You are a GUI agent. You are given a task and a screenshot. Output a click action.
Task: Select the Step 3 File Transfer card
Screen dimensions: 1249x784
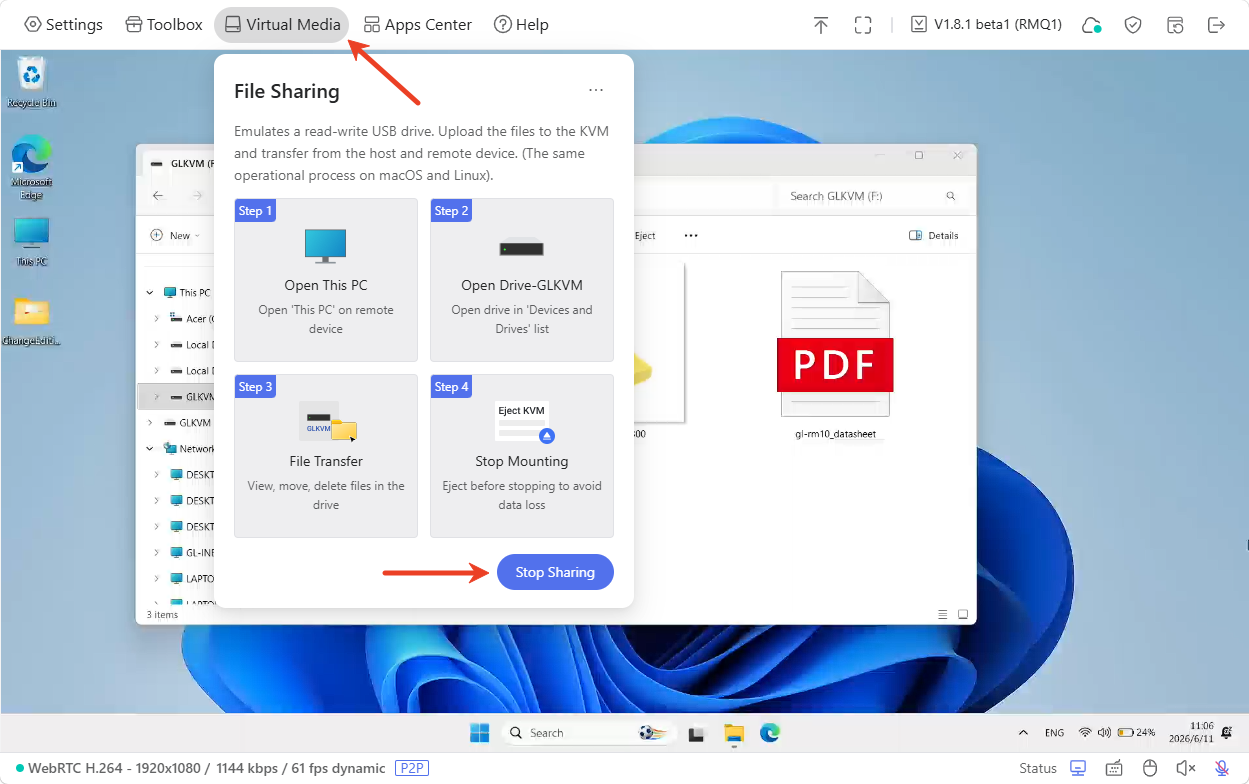coord(326,456)
